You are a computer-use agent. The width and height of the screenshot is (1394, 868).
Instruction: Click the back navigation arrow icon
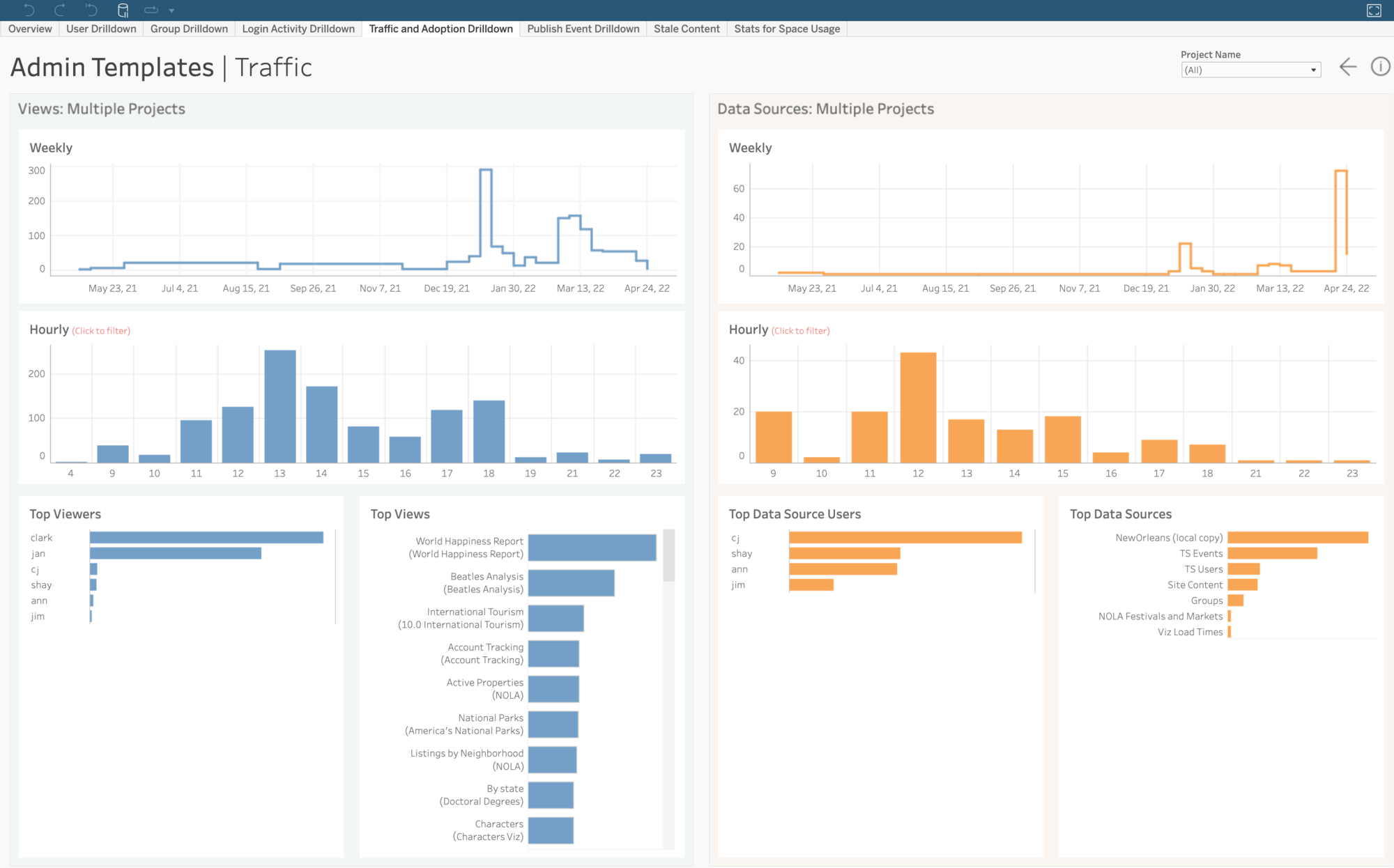pos(1347,67)
